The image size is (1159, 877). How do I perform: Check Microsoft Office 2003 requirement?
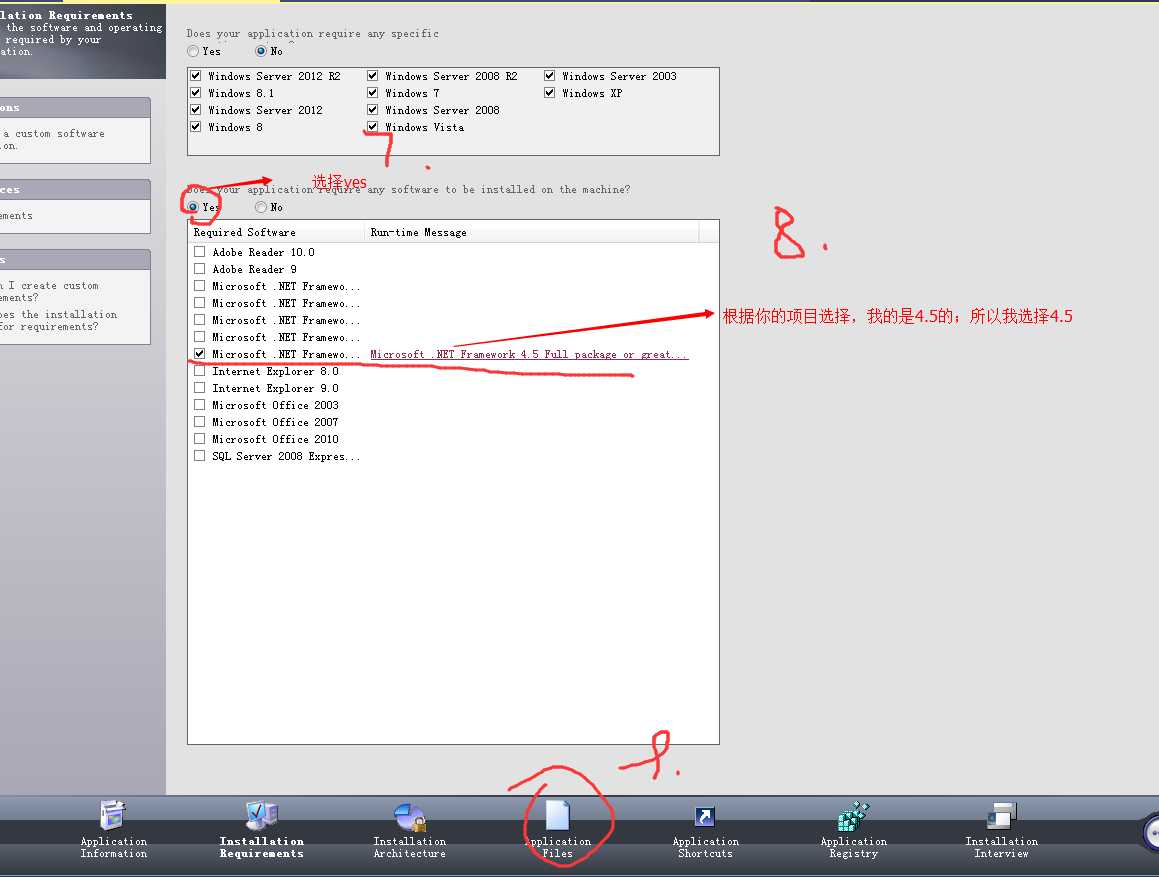200,404
